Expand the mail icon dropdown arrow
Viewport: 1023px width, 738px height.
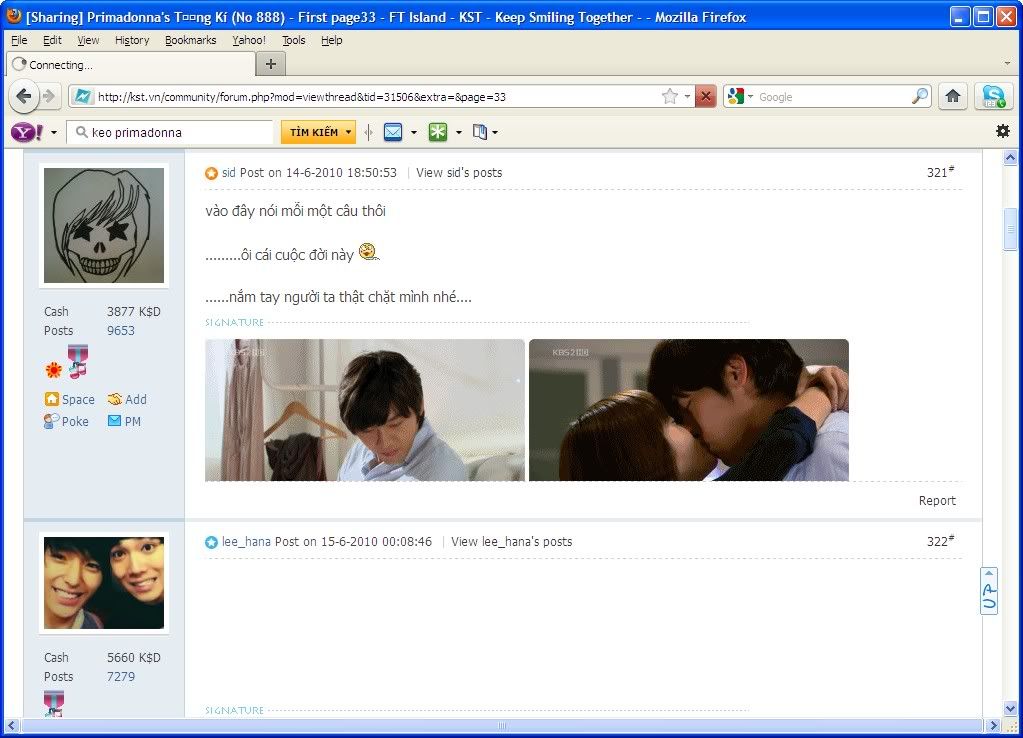[414, 132]
